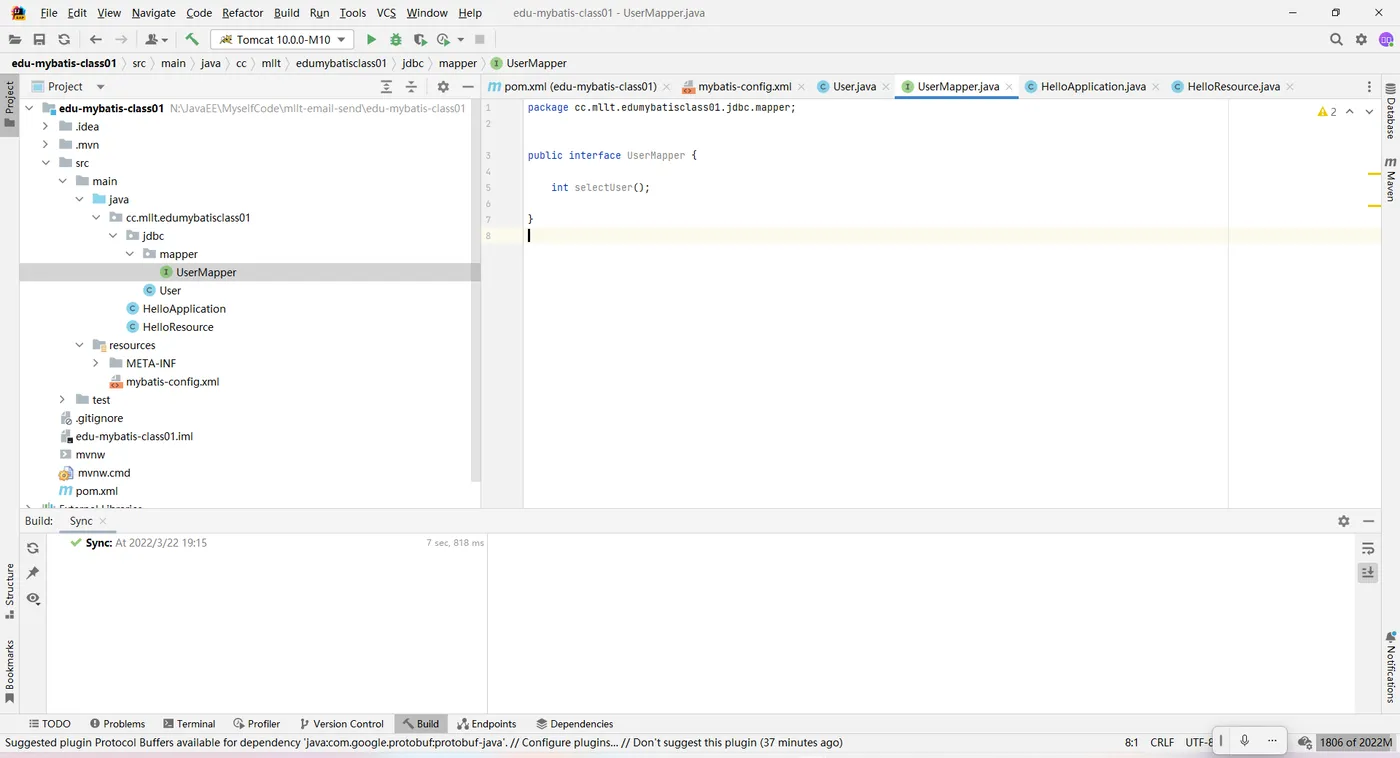The height and width of the screenshot is (758, 1400).
Task: Open the Problems tool window
Action: tap(117, 724)
